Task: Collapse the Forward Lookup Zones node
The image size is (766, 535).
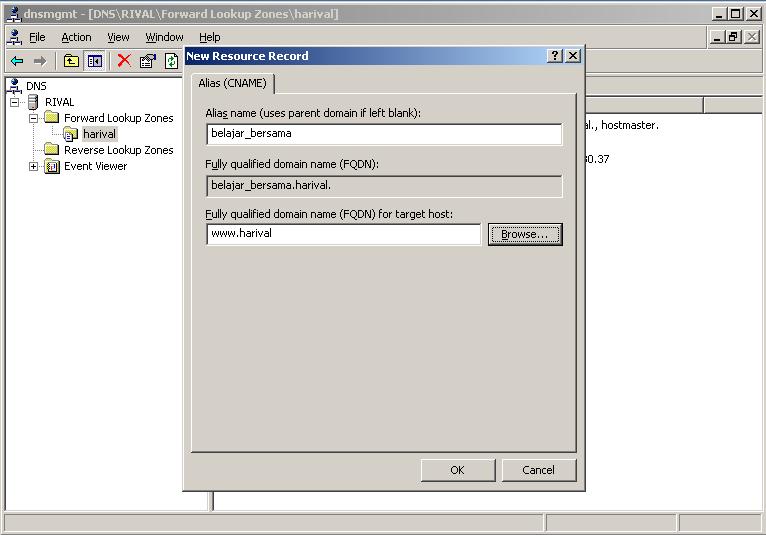Action: 33,118
